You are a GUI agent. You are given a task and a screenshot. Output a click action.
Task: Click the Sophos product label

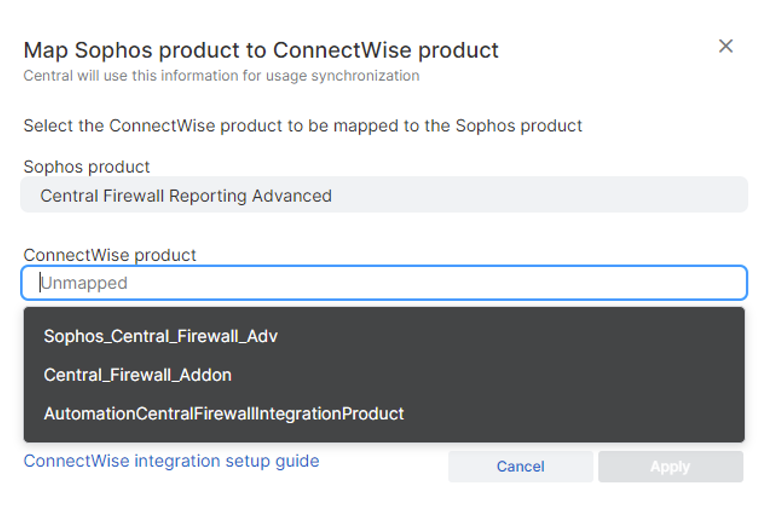coord(87,167)
